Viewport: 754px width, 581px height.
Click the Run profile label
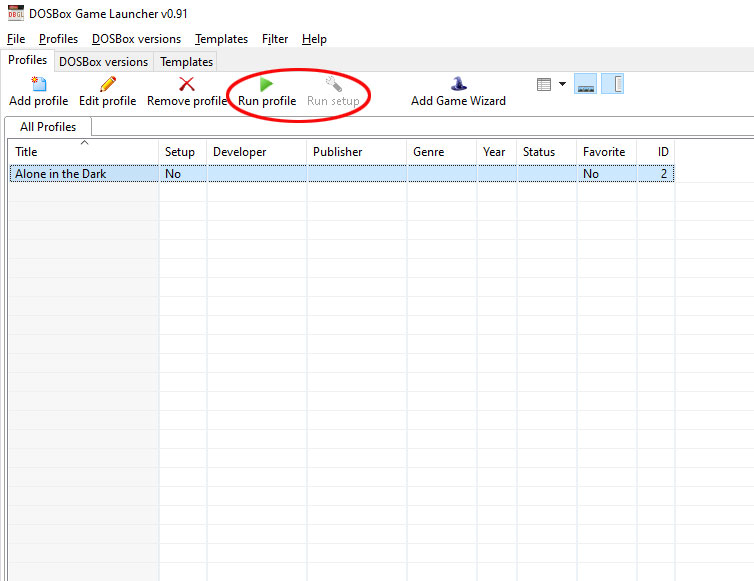267,101
